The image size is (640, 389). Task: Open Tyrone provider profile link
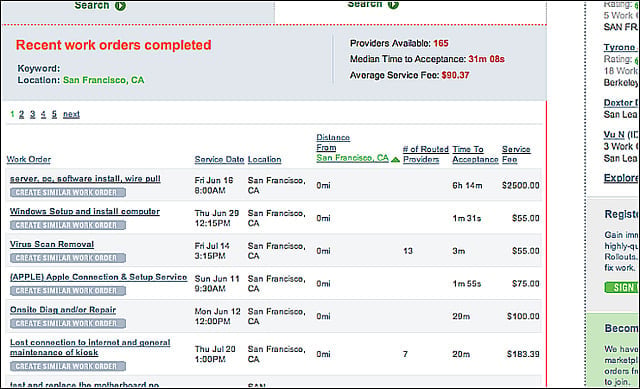click(620, 47)
